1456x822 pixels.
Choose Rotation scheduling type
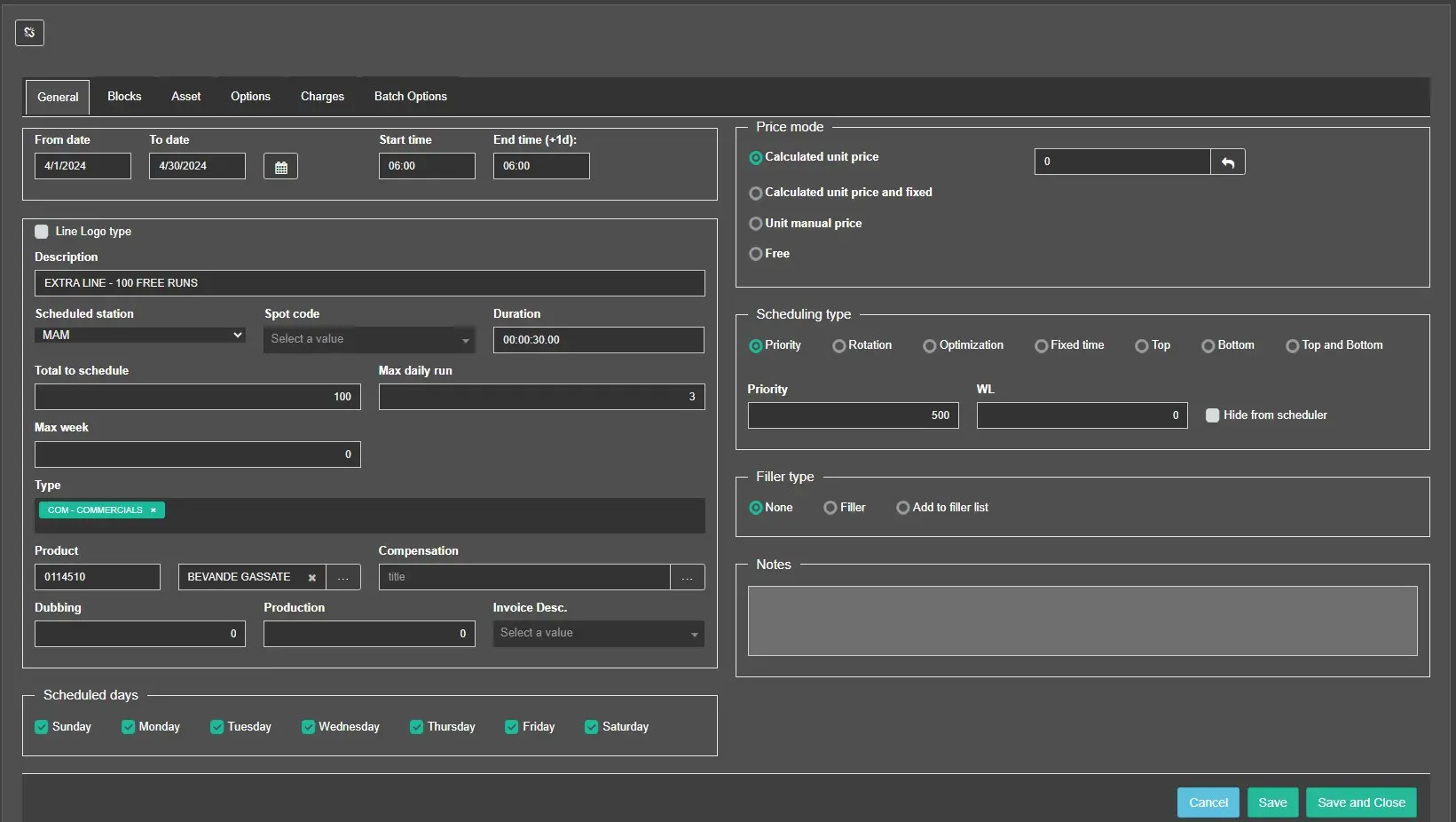[838, 346]
